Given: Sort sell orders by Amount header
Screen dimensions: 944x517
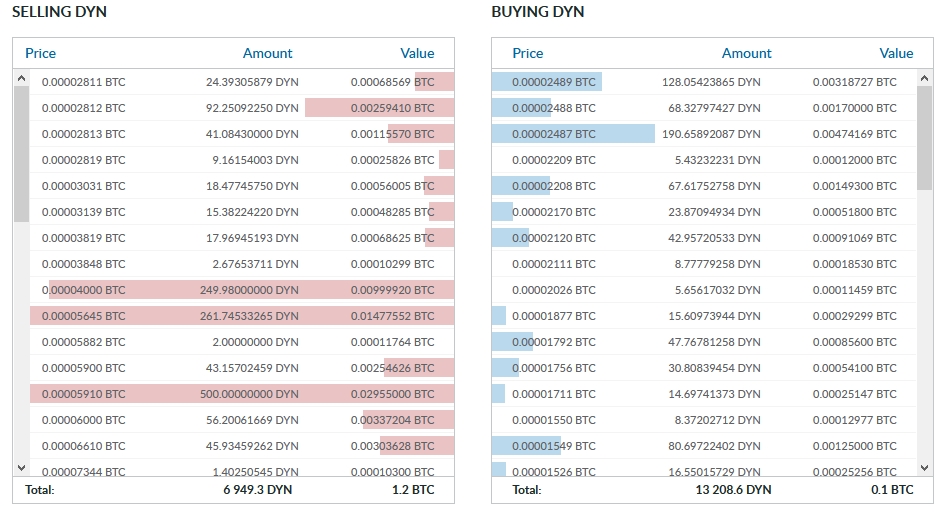Looking at the screenshot, I should [267, 53].
